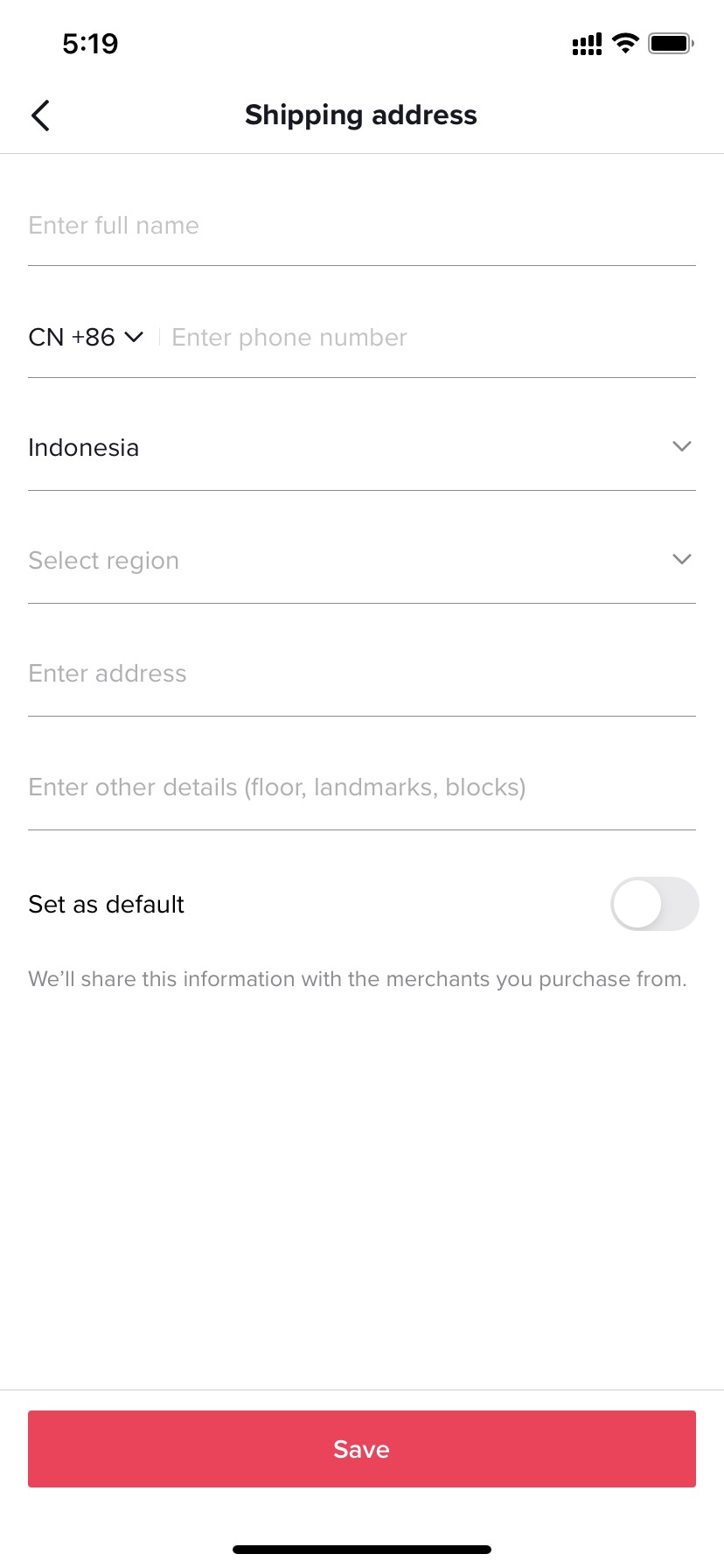The width and height of the screenshot is (724, 1568).
Task: Tap the back arrow icon
Action: click(x=40, y=115)
